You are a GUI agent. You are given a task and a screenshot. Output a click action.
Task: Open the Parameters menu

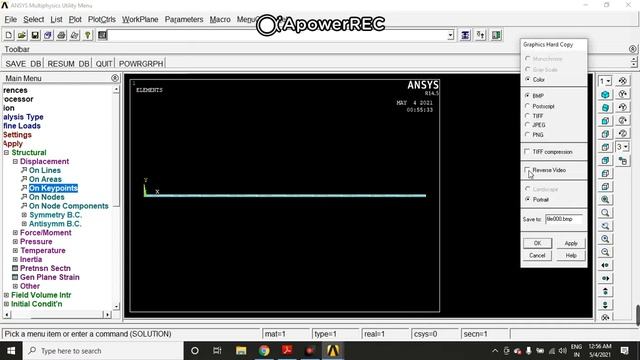[184, 19]
